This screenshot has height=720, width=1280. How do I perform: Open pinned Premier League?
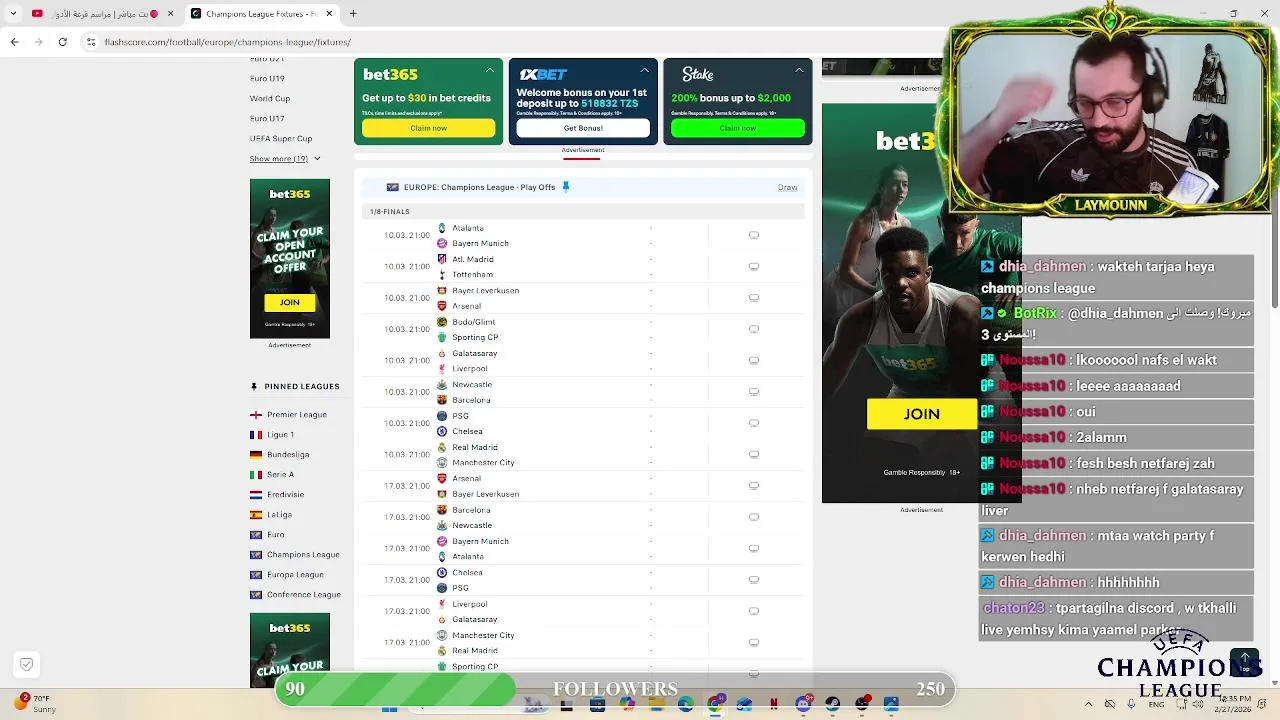click(296, 414)
